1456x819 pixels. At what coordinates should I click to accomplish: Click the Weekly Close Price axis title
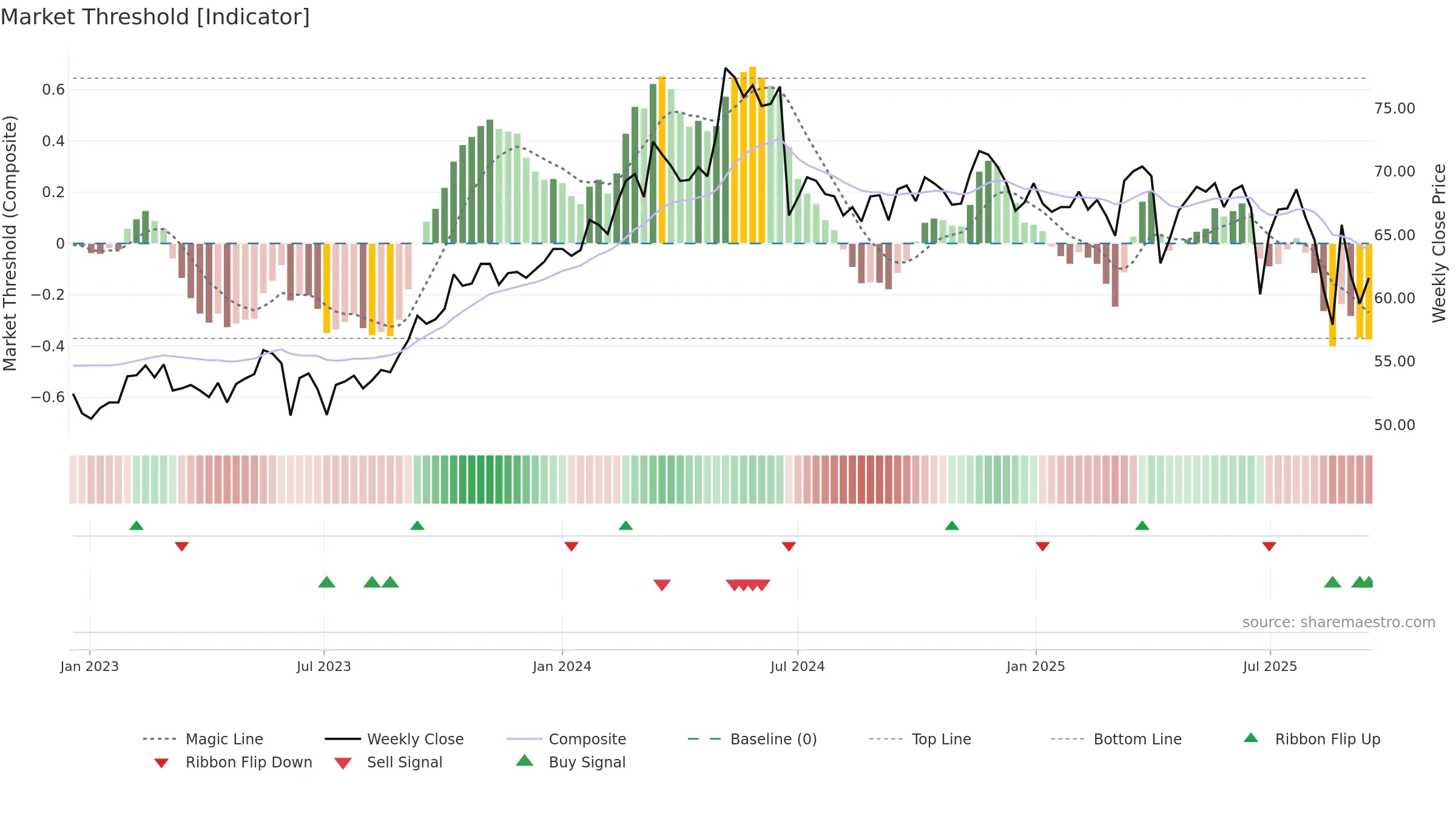(x=1439, y=243)
